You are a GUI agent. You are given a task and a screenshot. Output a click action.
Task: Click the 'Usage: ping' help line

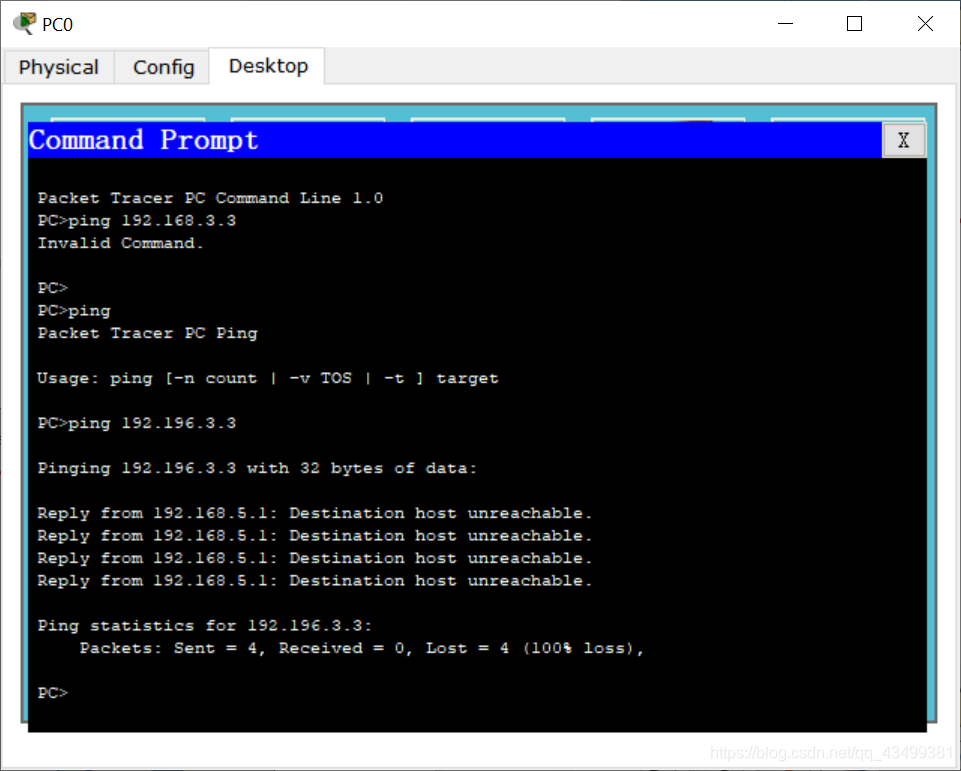pos(268,378)
